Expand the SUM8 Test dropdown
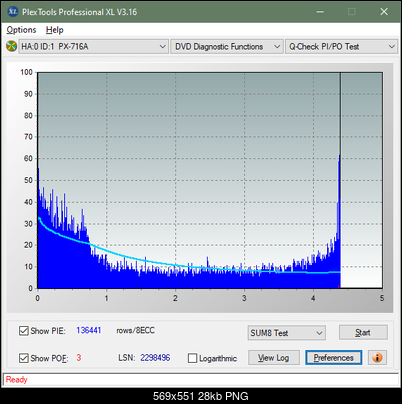Image resolution: width=402 pixels, height=404 pixels. 287,333
